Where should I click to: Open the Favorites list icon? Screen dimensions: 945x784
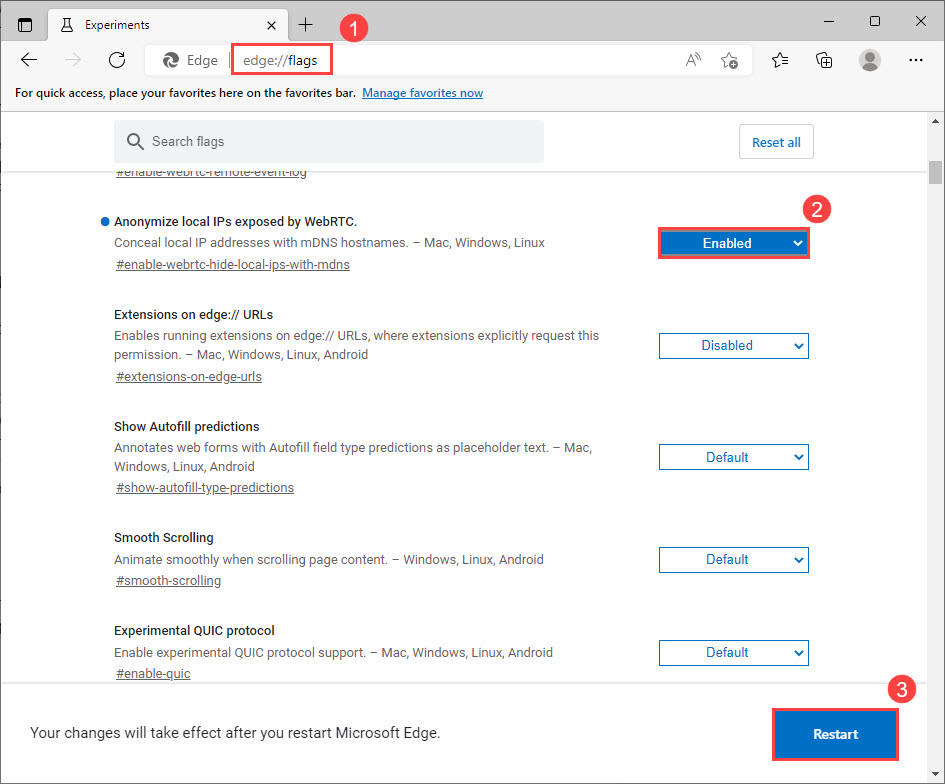(x=780, y=60)
